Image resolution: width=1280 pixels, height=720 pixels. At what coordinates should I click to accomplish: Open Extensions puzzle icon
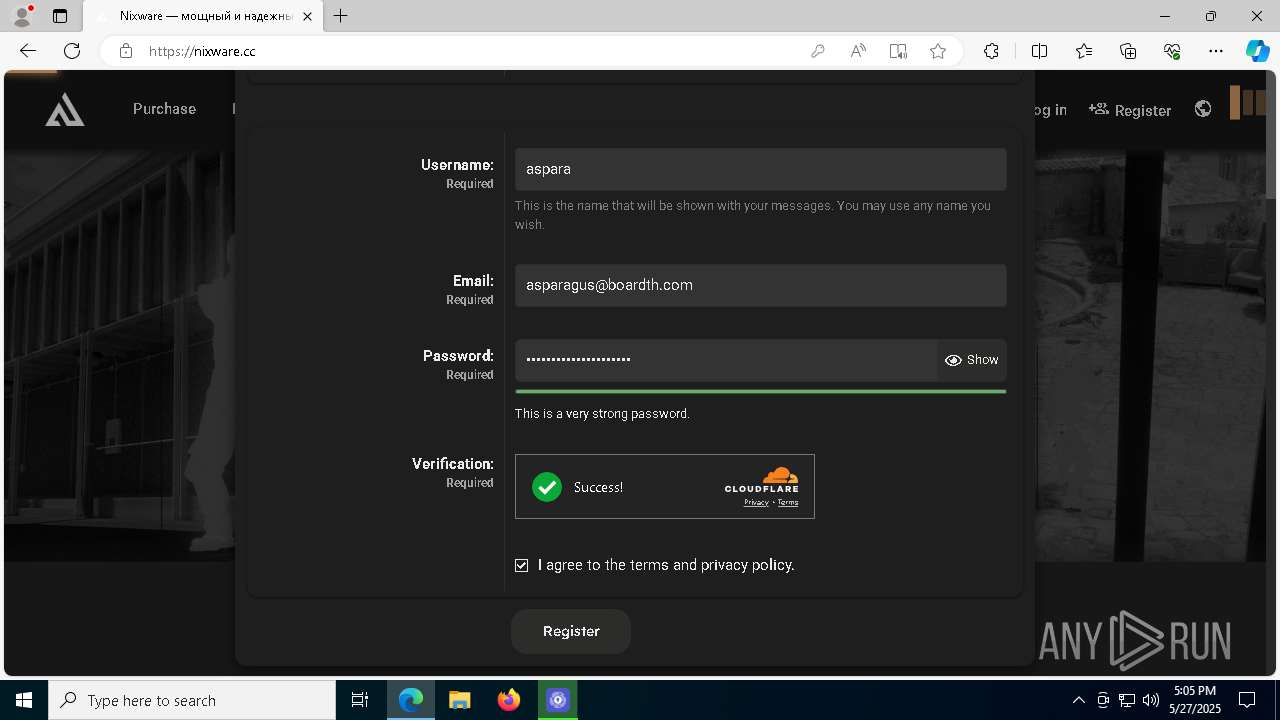point(991,51)
